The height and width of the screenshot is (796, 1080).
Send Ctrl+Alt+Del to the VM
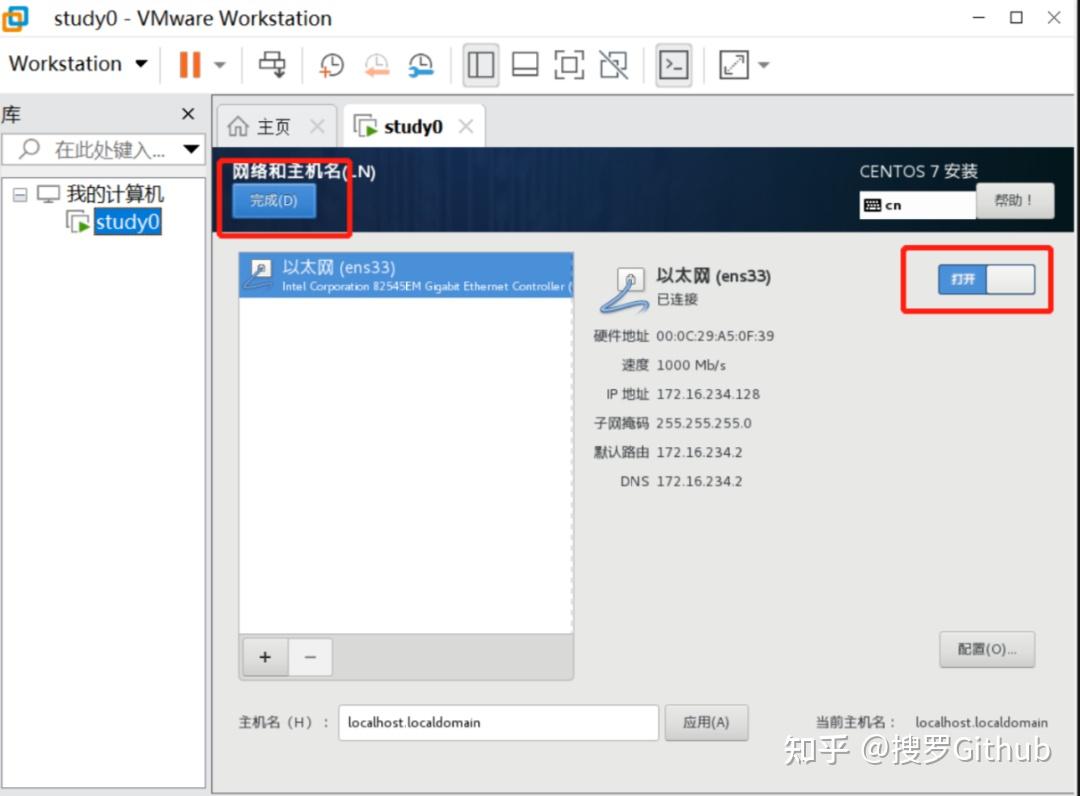tap(272, 65)
